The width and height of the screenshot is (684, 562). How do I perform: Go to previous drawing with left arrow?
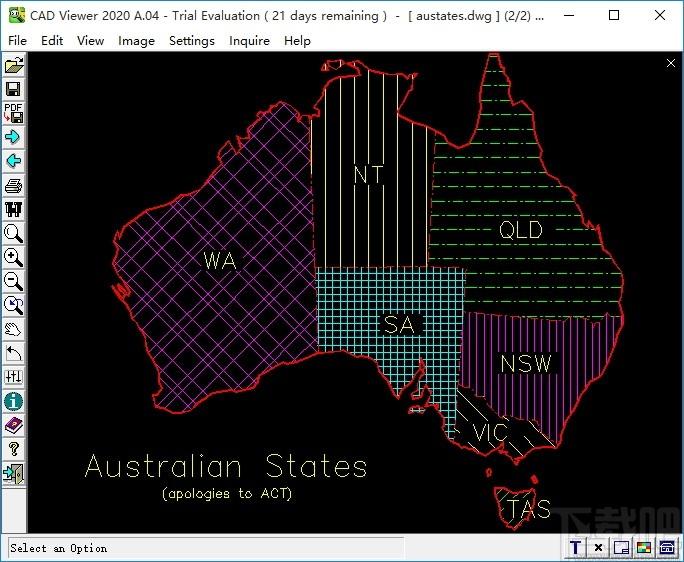14,161
